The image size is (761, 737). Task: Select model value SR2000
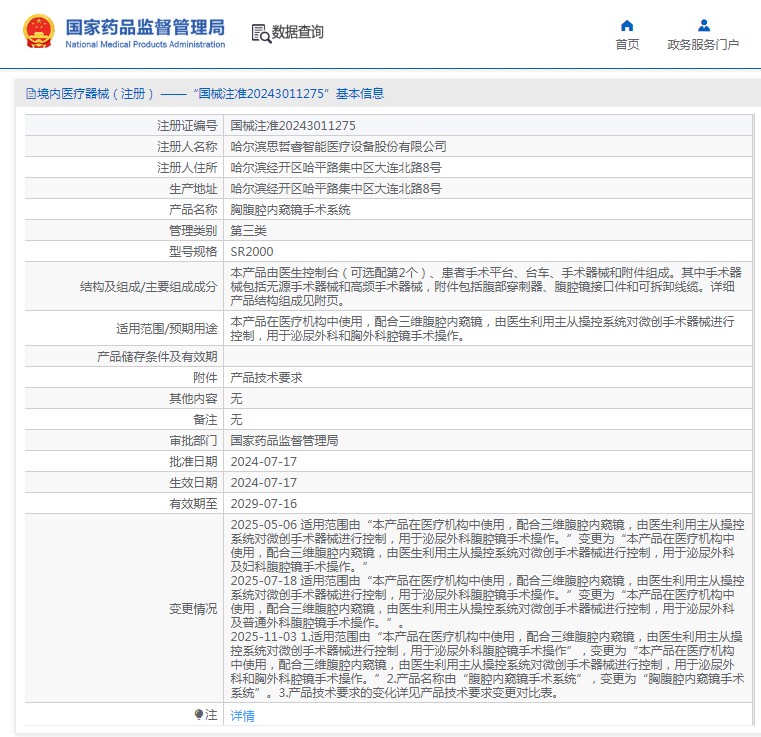(251, 251)
